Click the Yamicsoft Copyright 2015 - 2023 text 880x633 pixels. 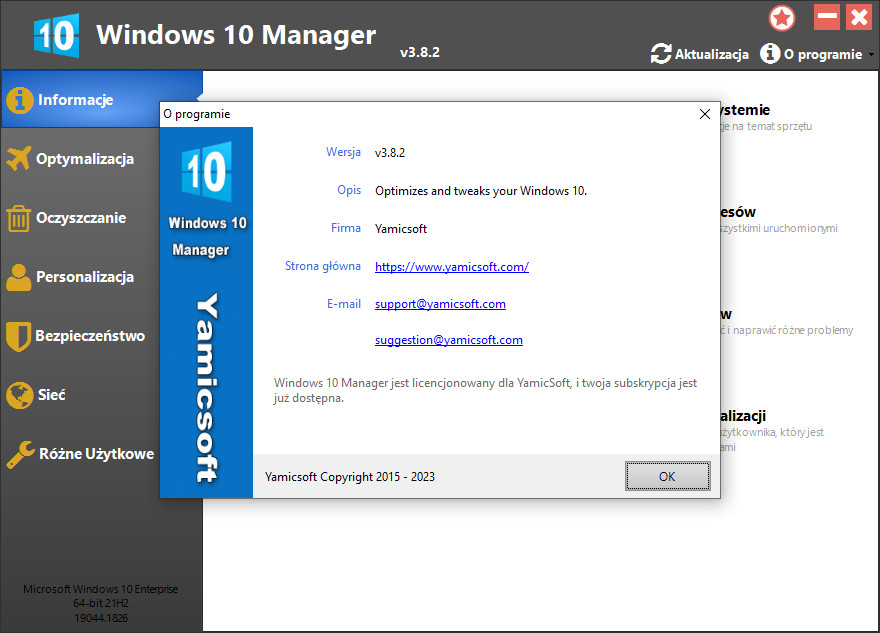pos(350,476)
